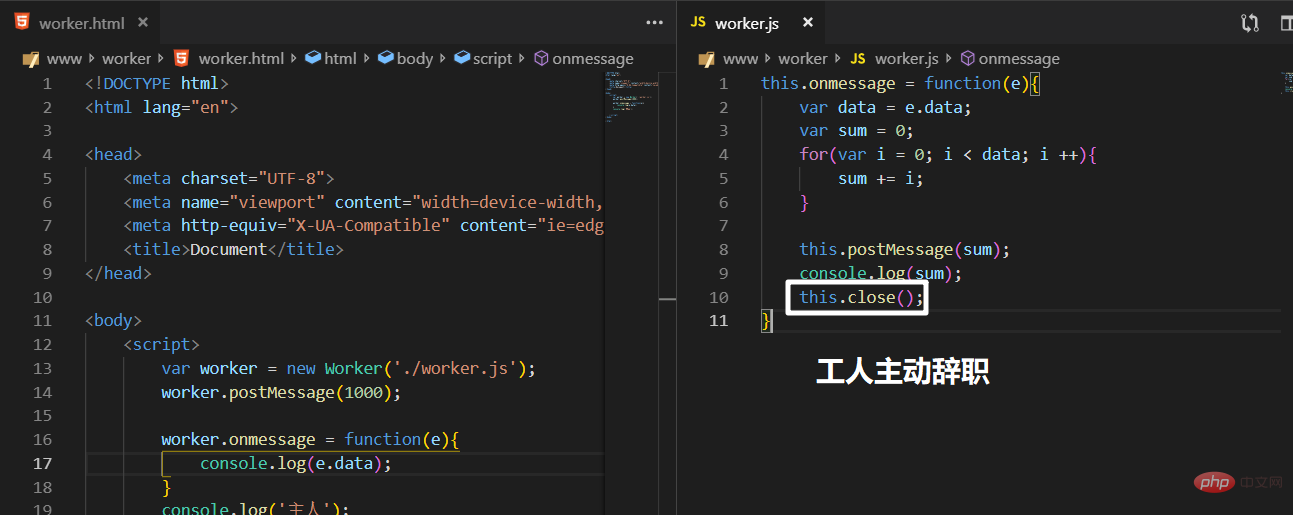Select onmessage symbol in right breadcrumb

click(1019, 58)
